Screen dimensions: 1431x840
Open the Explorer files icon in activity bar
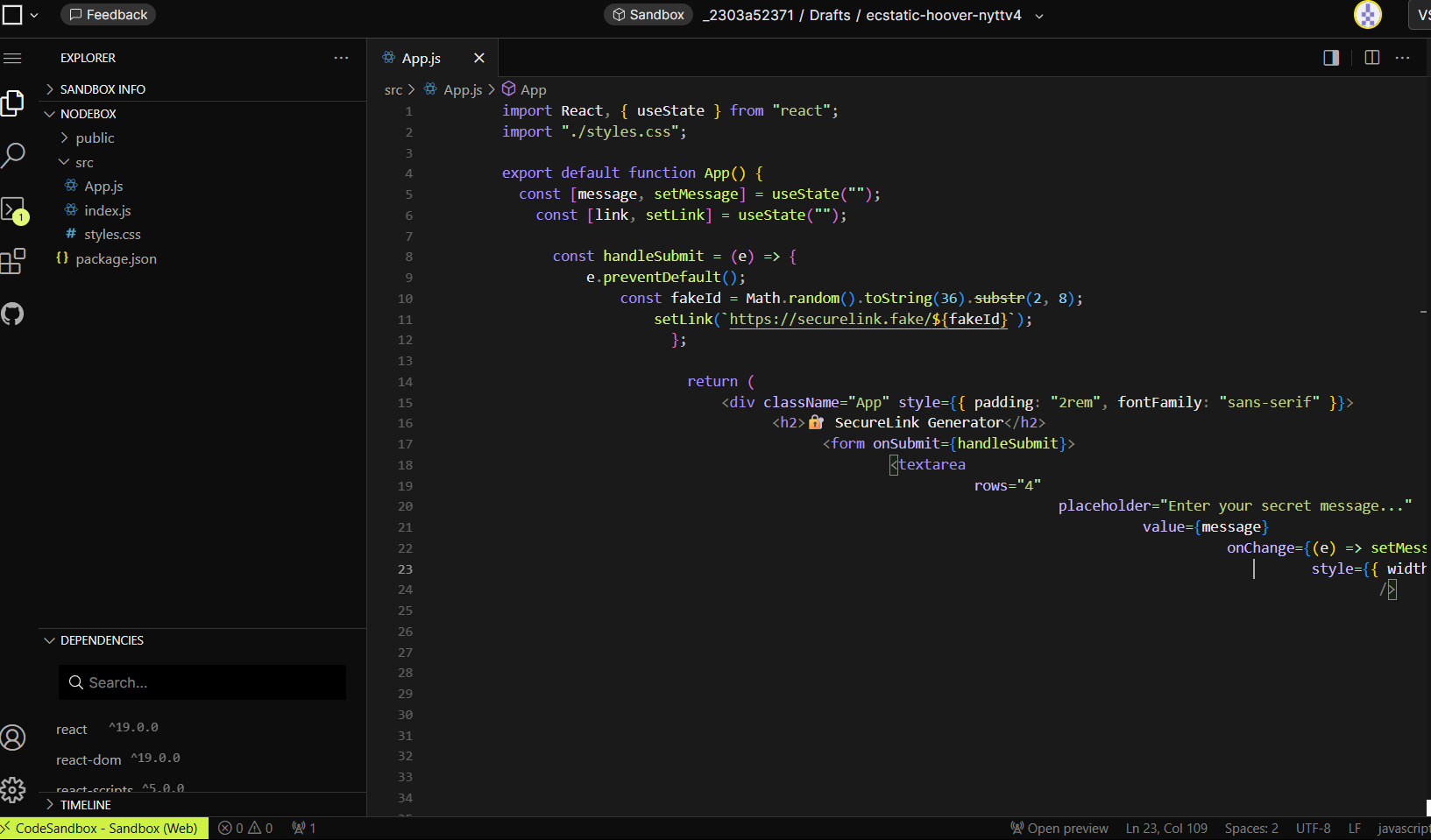point(12,103)
